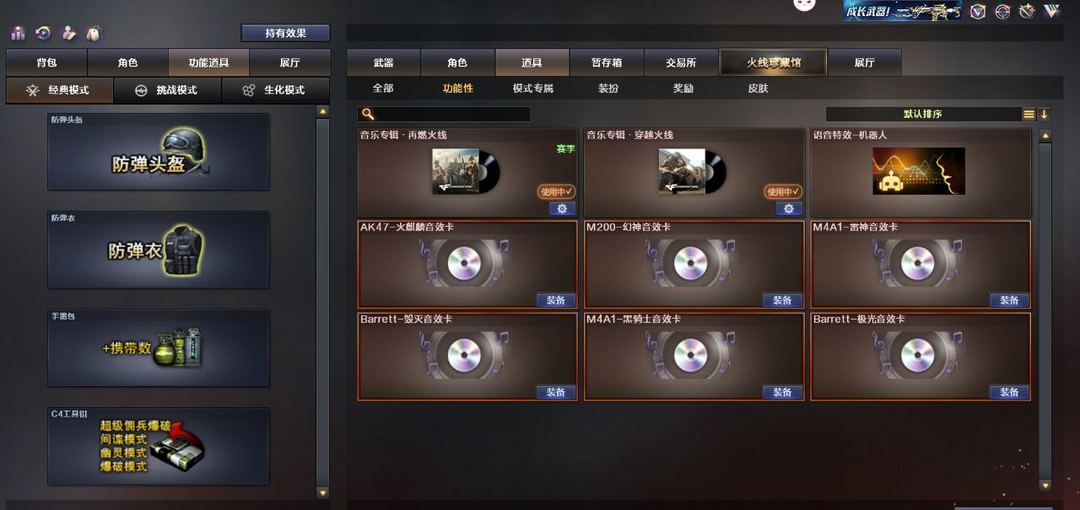1080x510 pixels.
Task: Toggle 使用中 status on 穿越火线 album
Action: pos(782,192)
